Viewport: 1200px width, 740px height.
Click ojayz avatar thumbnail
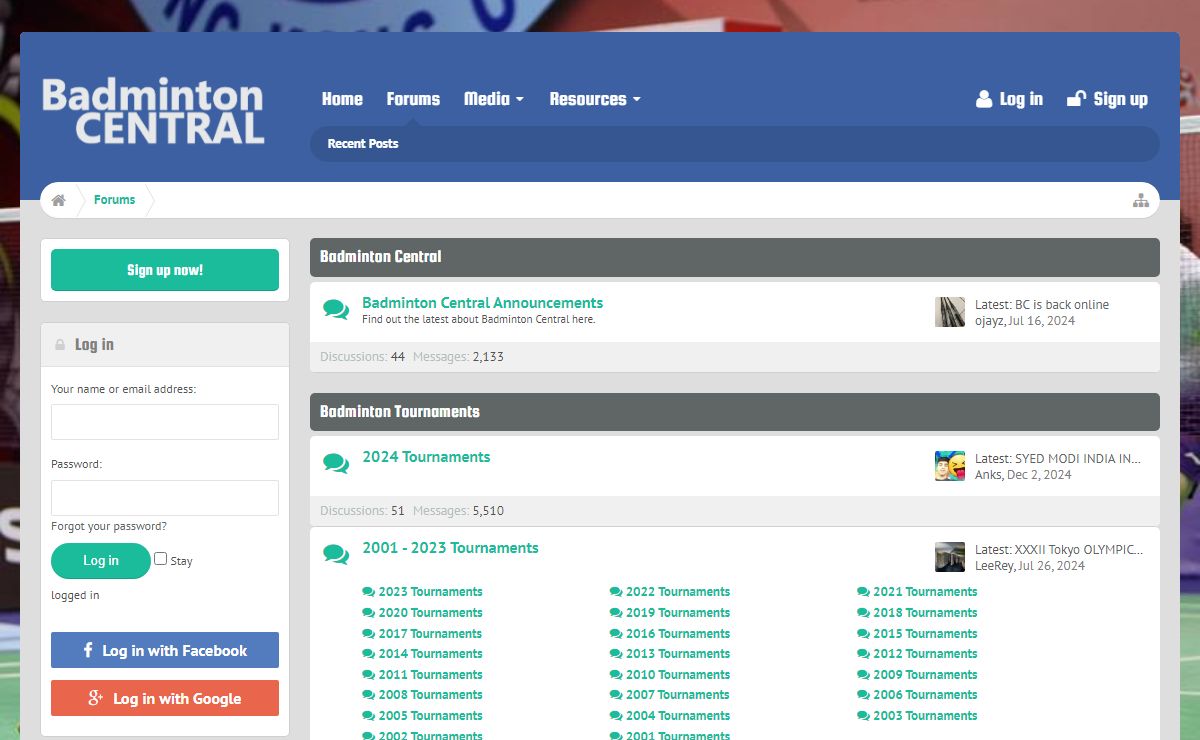[950, 312]
